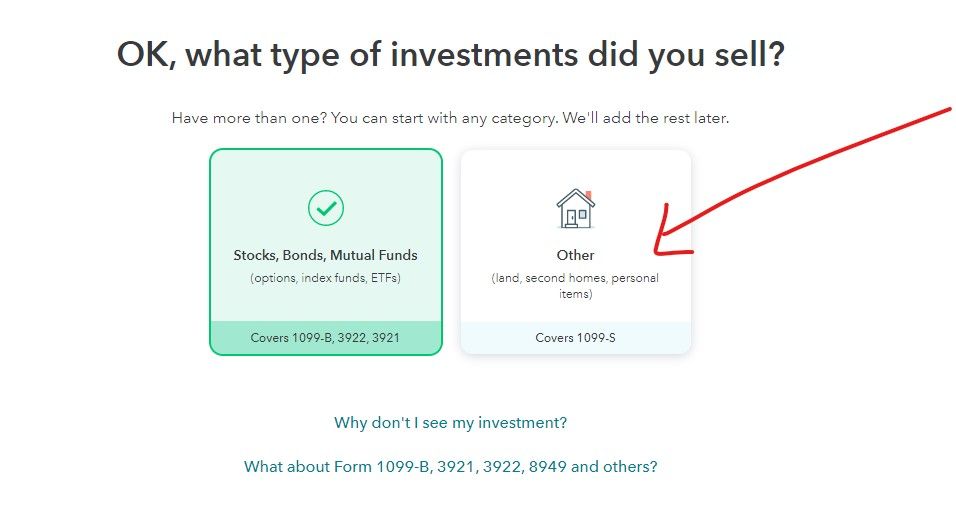
Task: Click the "Stocks, Bonds, Mutual Funds" title label
Action: [x=326, y=255]
